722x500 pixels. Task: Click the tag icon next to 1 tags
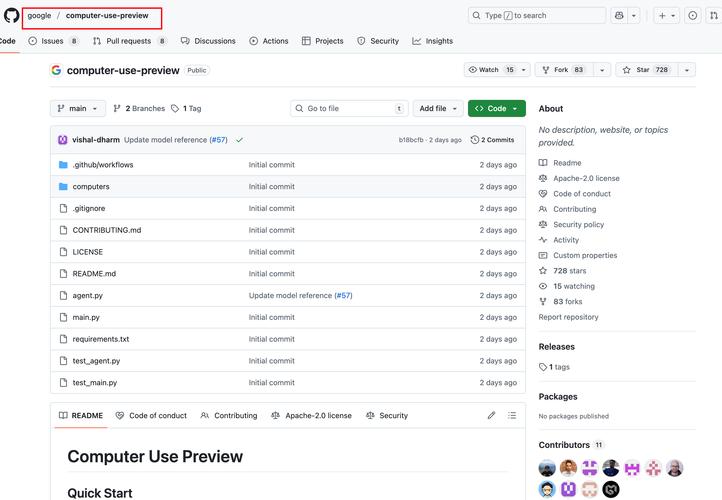543,367
